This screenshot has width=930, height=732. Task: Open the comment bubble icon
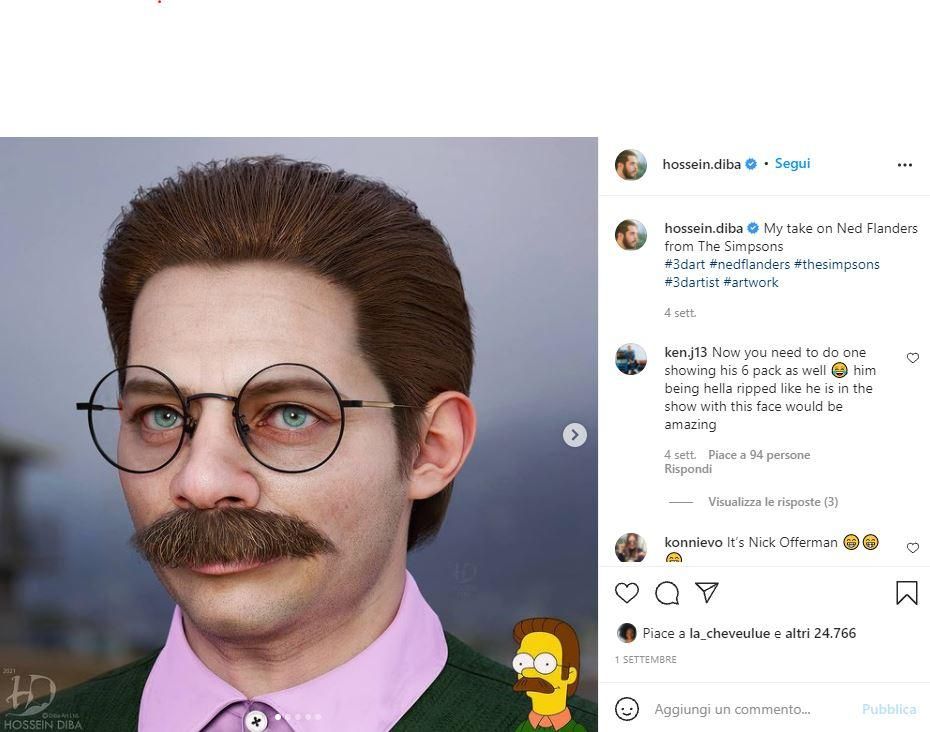[x=667, y=593]
